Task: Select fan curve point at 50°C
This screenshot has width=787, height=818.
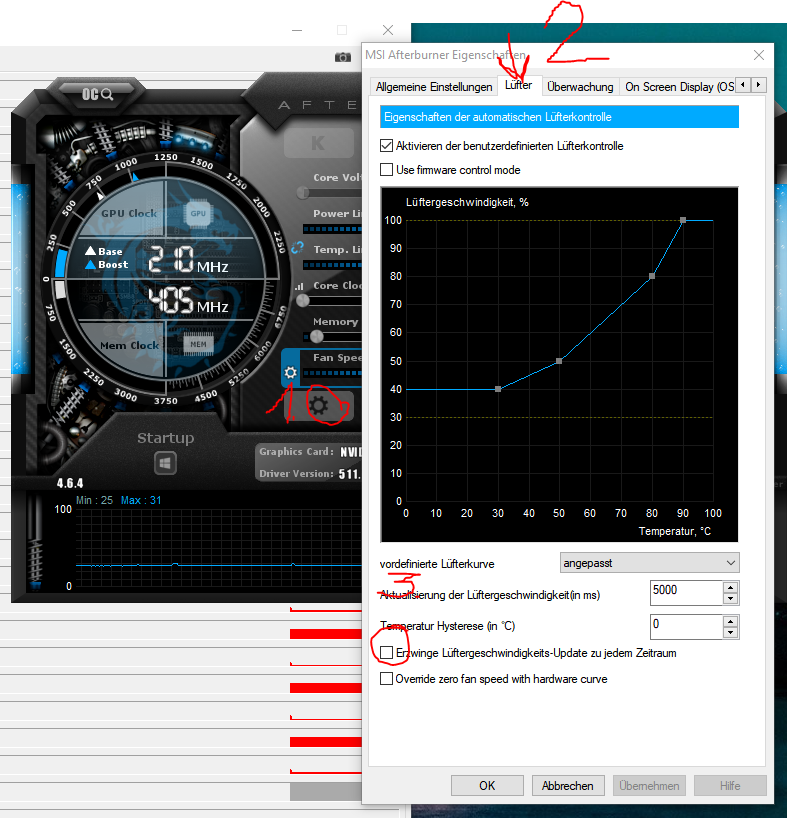Action: click(559, 361)
